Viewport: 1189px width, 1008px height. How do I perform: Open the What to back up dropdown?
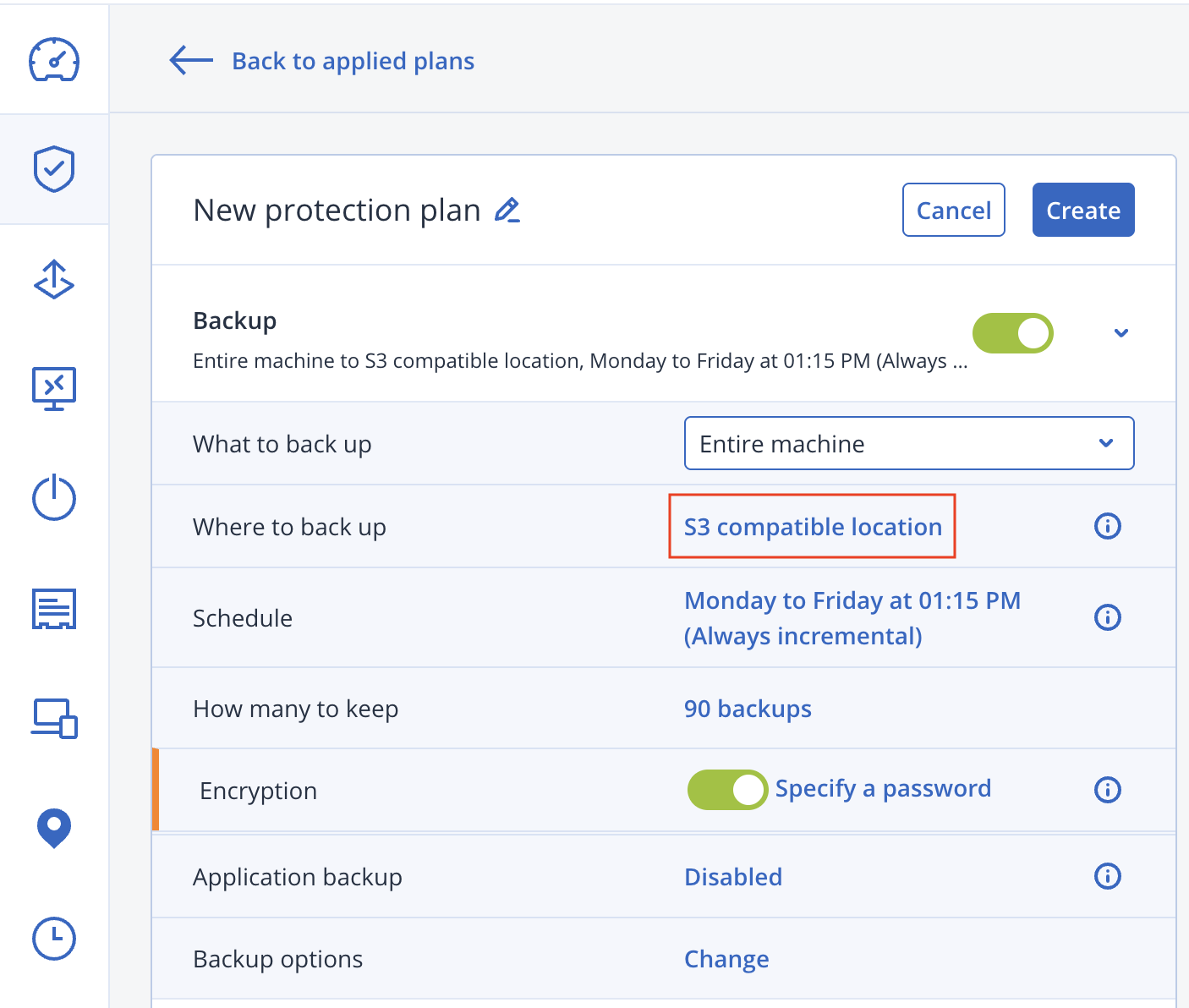pyautogui.click(x=909, y=443)
